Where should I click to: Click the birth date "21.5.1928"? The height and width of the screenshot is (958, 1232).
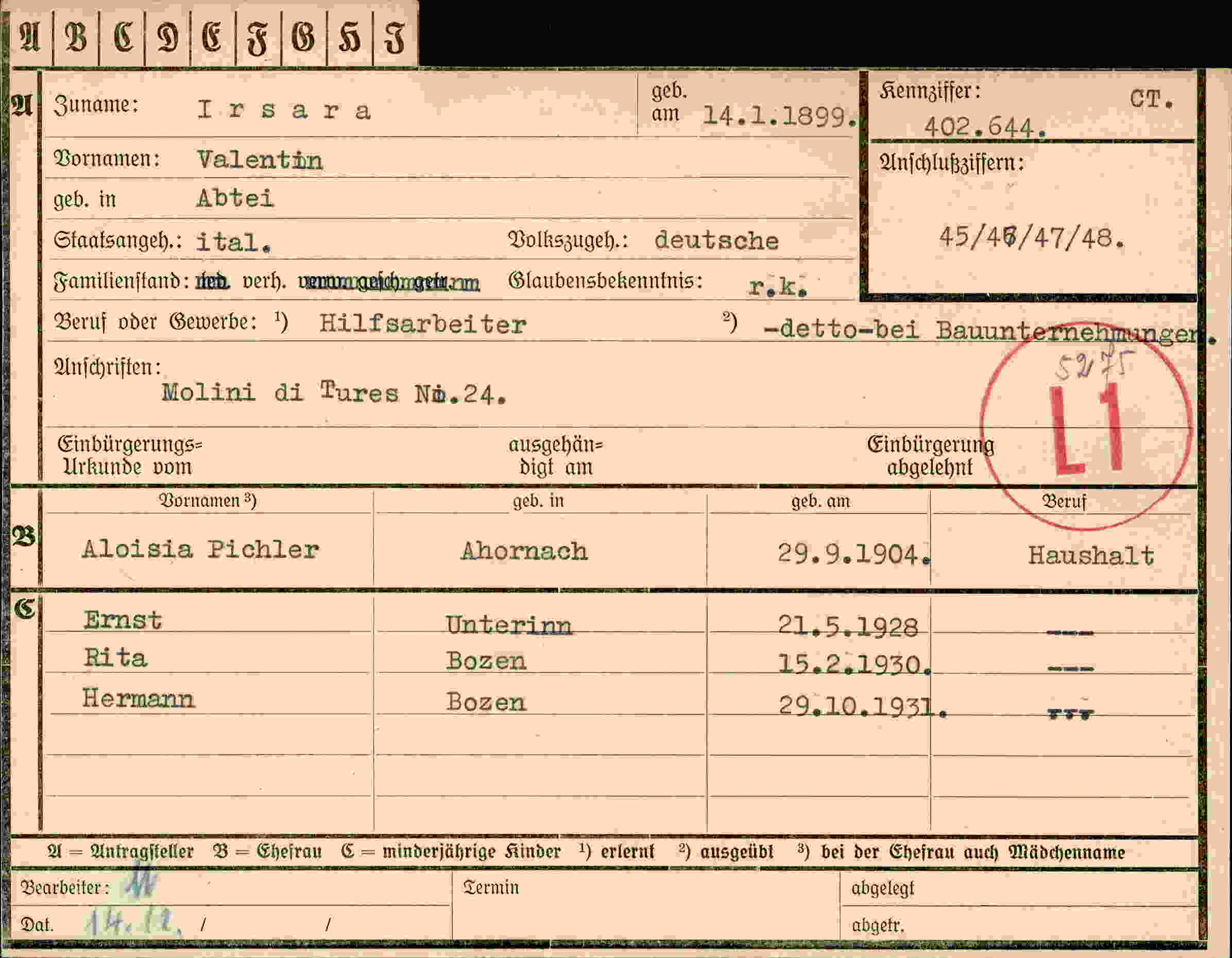tap(848, 627)
